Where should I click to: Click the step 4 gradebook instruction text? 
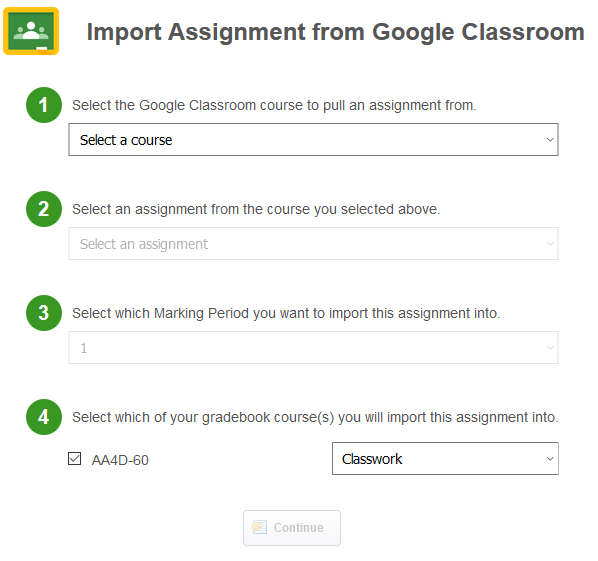click(315, 417)
